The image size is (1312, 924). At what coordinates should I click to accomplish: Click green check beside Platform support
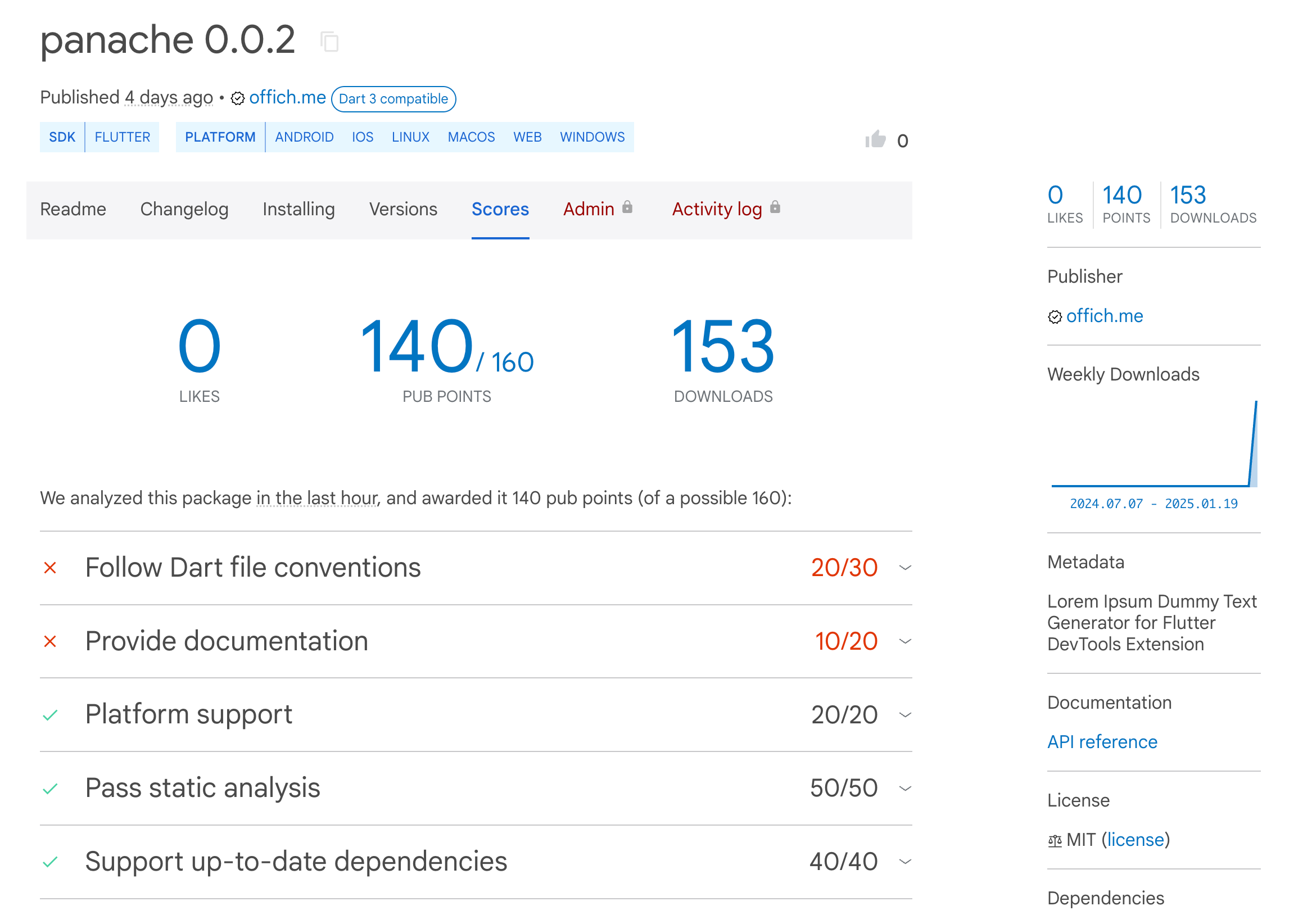(x=50, y=715)
